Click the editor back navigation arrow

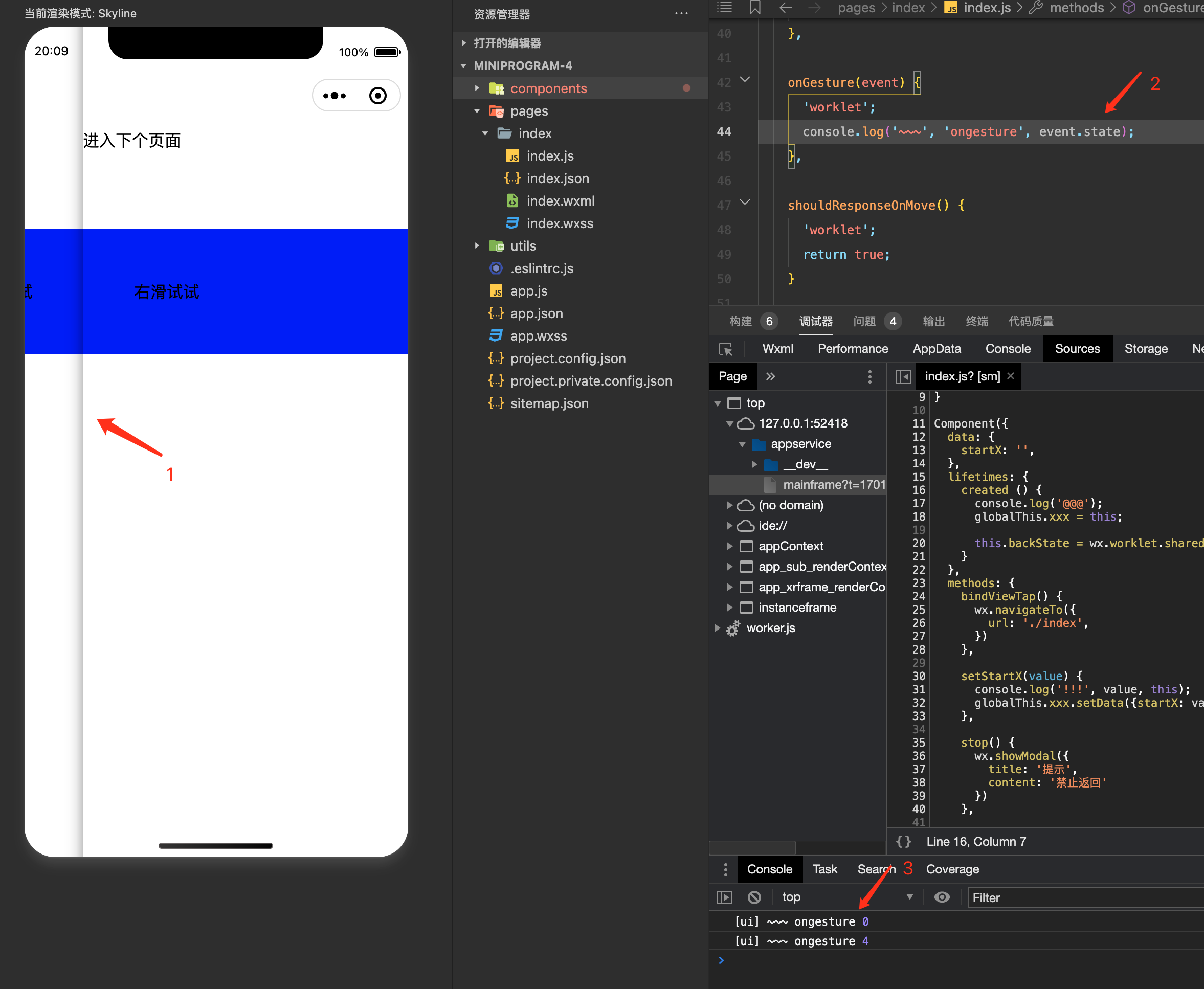click(785, 8)
